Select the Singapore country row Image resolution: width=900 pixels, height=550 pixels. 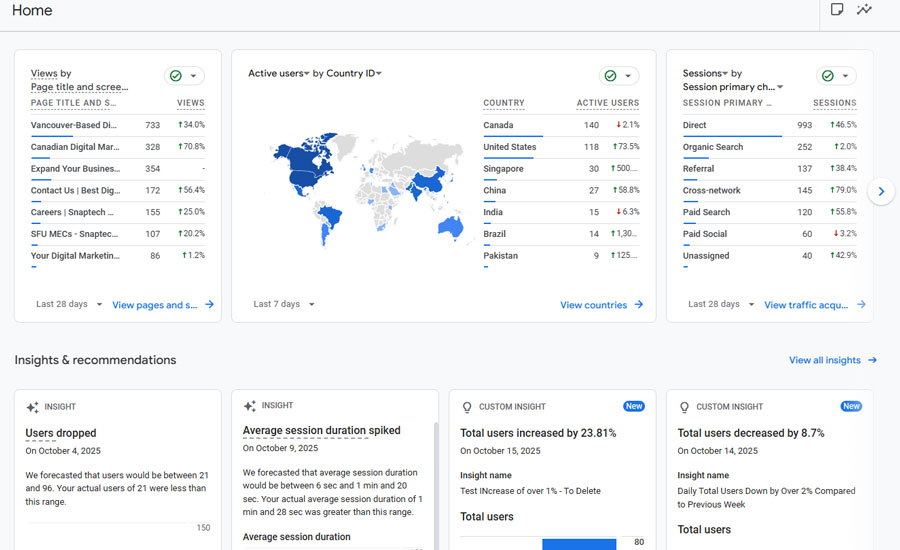pyautogui.click(x=561, y=169)
